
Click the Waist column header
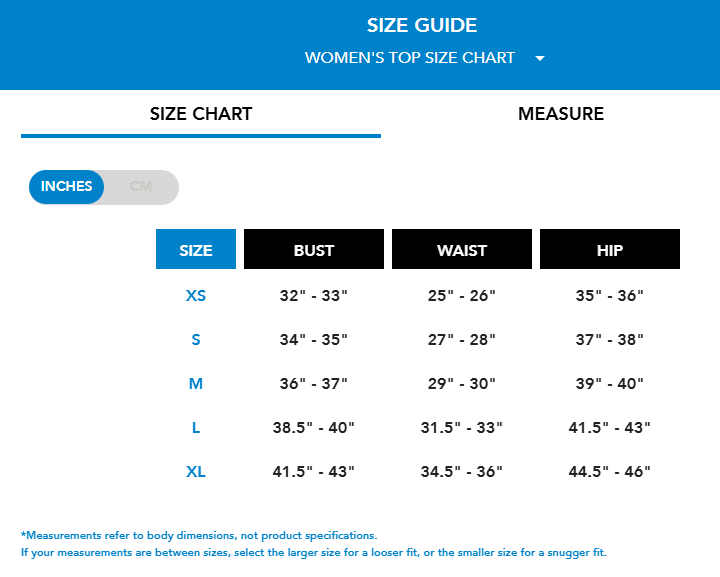click(462, 250)
